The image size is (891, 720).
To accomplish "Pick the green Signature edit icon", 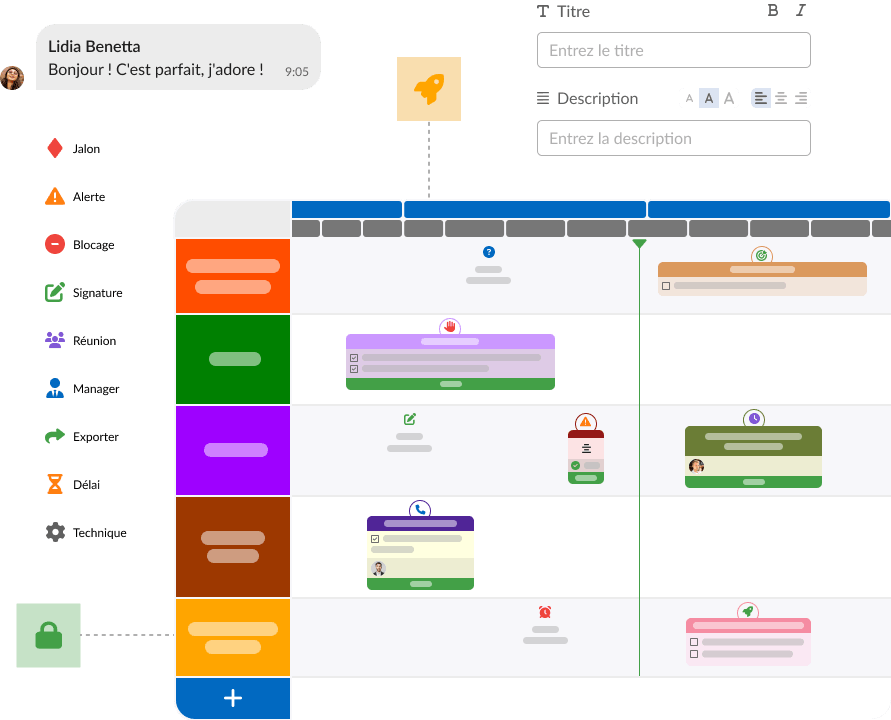I will pos(55,292).
